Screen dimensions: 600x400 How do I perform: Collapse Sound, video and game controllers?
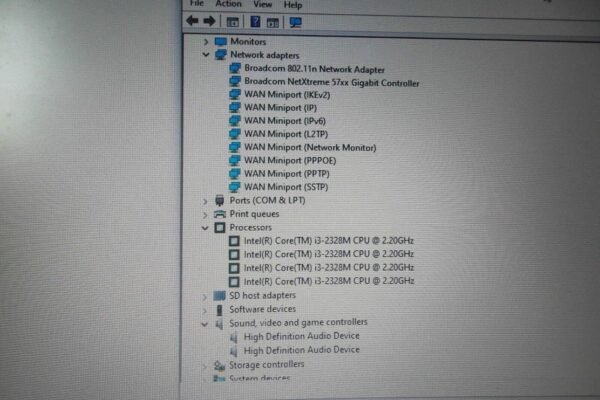coord(204,324)
